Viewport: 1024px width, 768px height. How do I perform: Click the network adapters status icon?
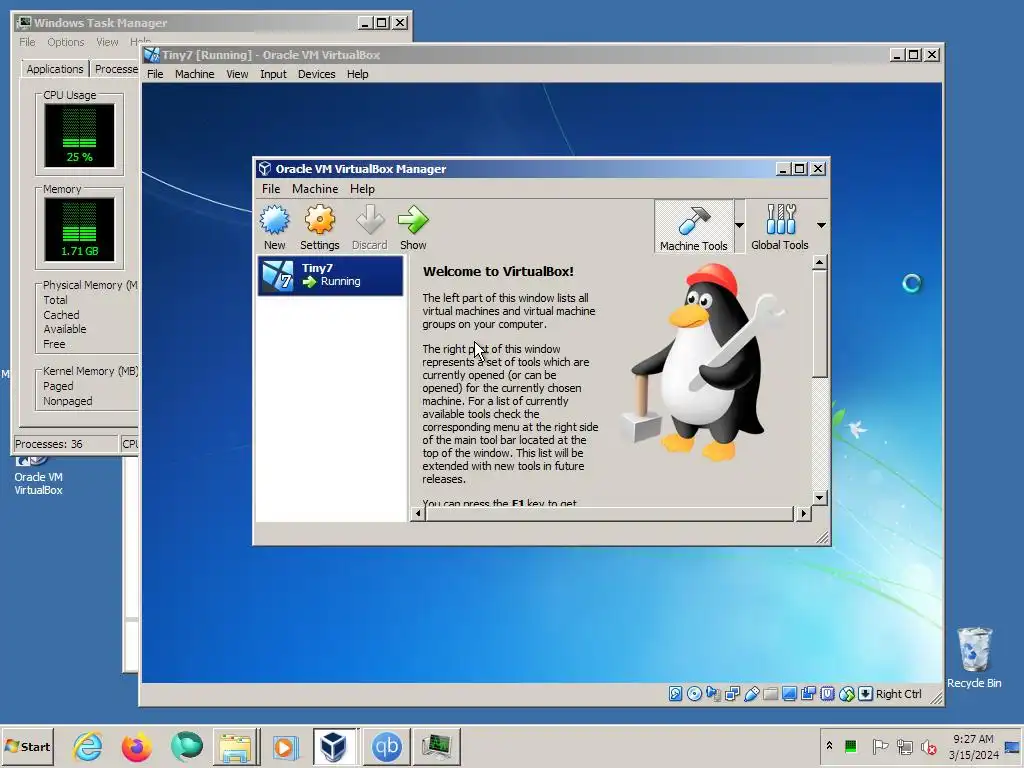click(732, 694)
